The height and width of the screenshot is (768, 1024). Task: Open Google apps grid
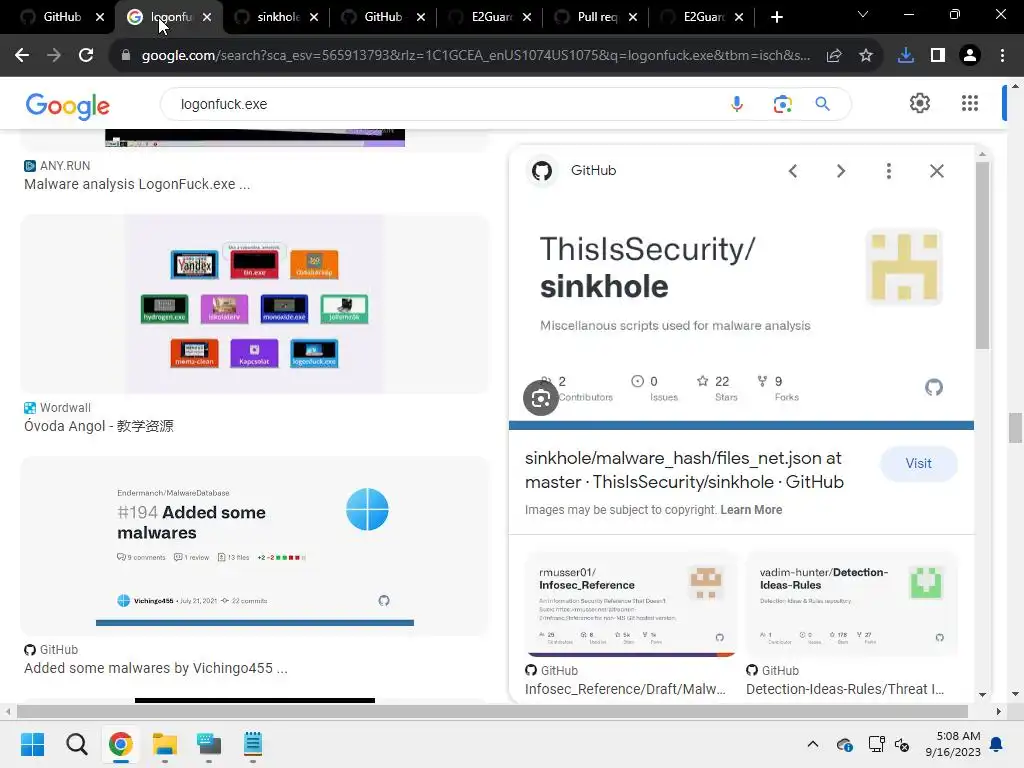pyautogui.click(x=970, y=103)
